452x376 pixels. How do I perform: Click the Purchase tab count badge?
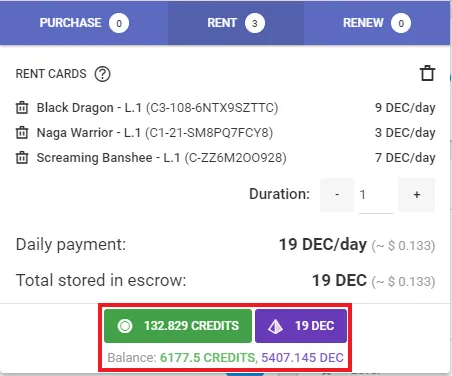pyautogui.click(x=119, y=23)
